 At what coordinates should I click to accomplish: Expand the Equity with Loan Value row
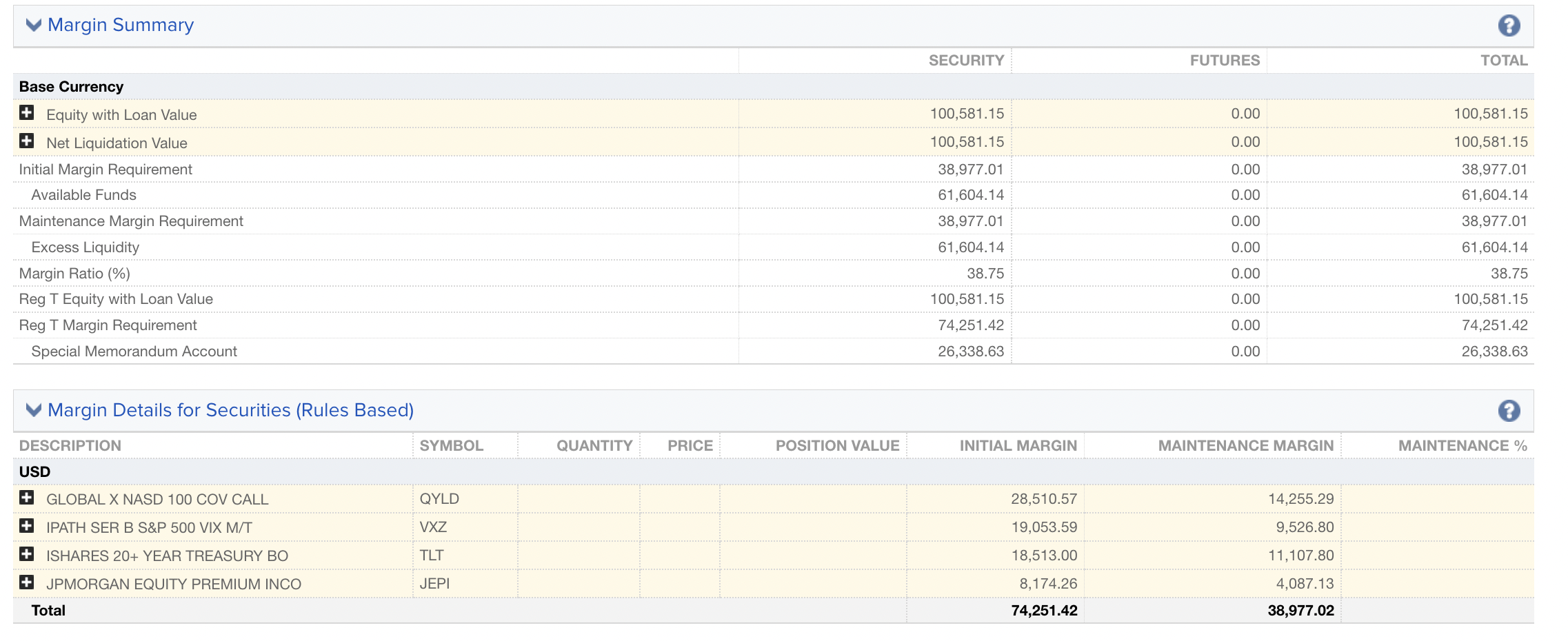point(27,113)
